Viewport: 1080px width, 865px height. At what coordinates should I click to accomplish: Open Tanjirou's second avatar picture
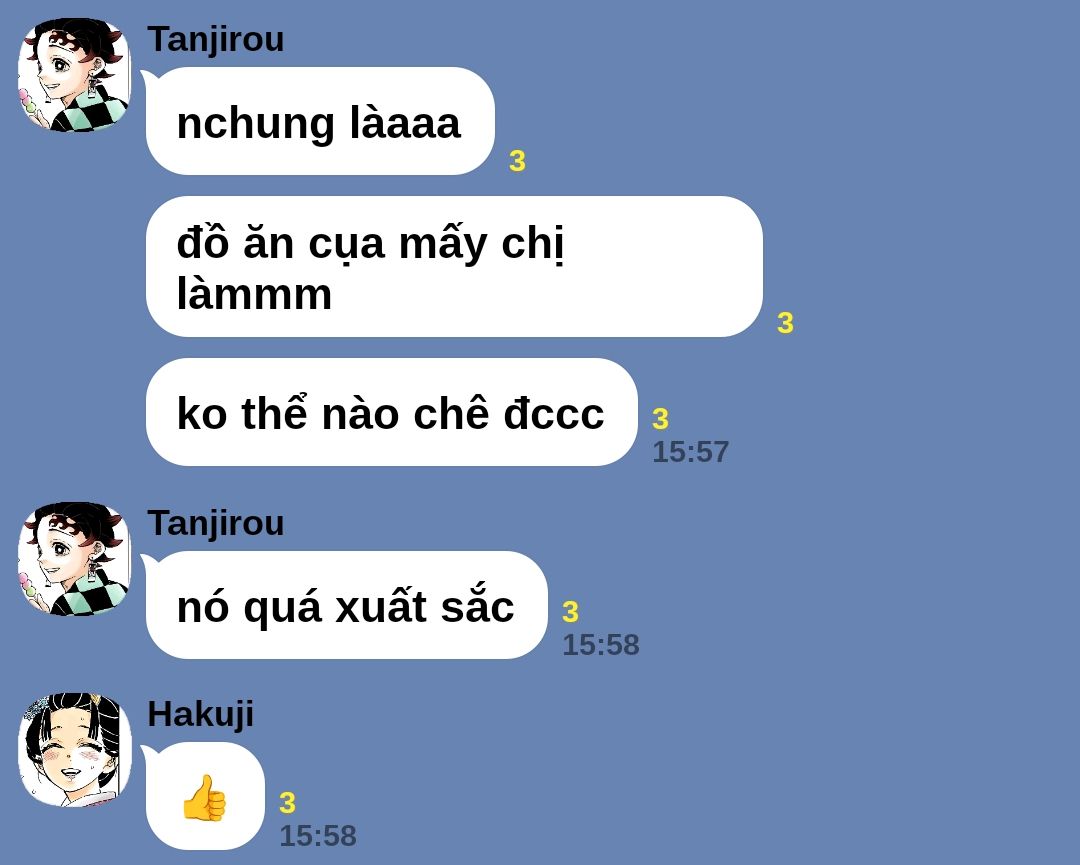tap(74, 559)
